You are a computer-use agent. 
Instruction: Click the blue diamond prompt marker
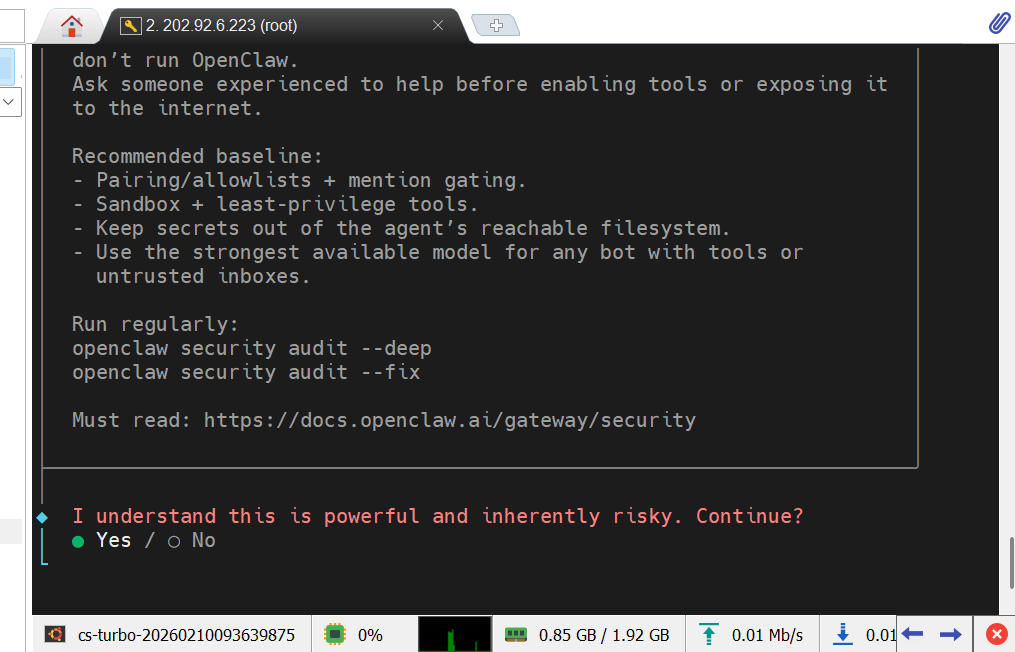click(x=42, y=517)
